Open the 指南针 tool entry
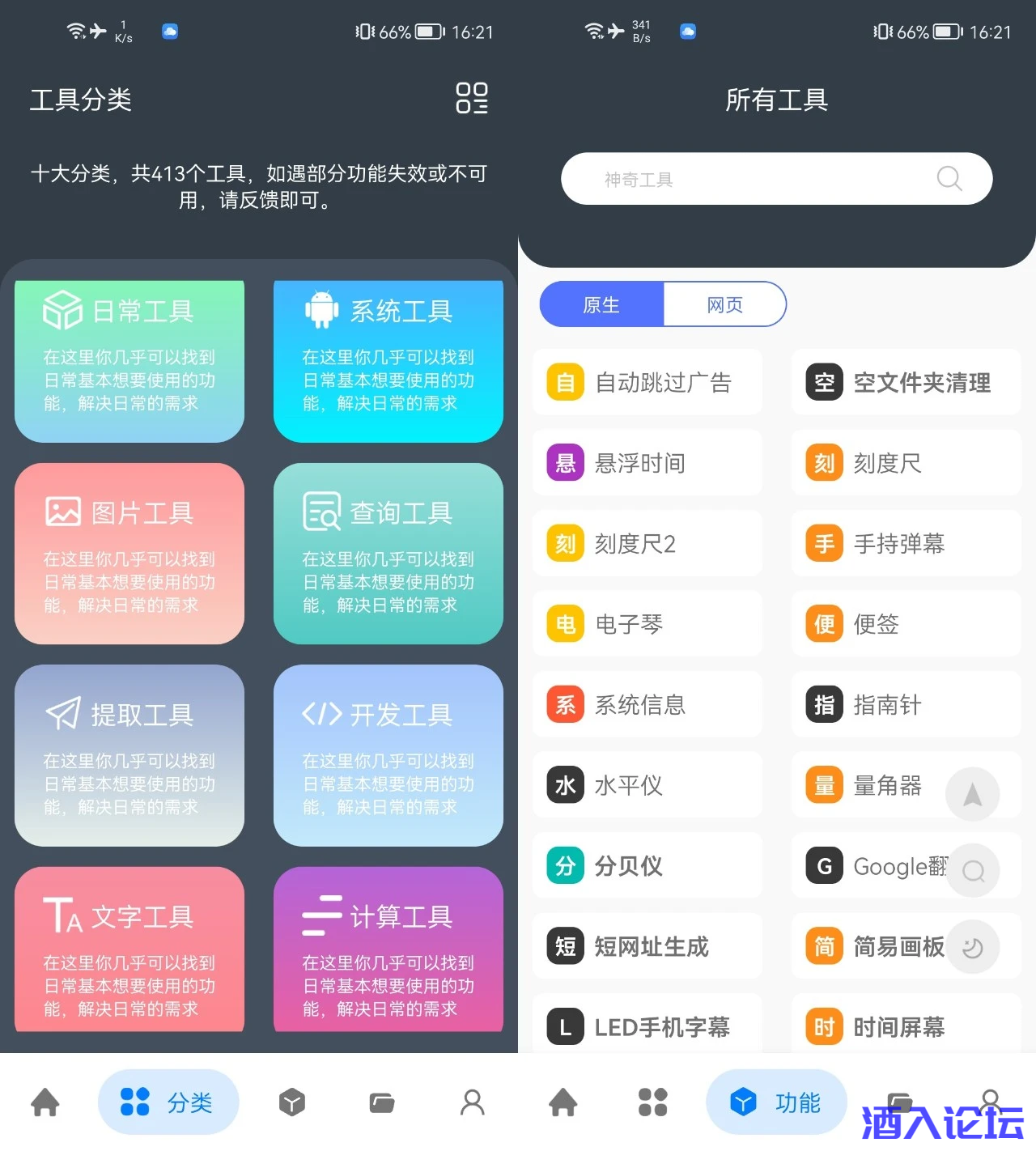 point(906,704)
